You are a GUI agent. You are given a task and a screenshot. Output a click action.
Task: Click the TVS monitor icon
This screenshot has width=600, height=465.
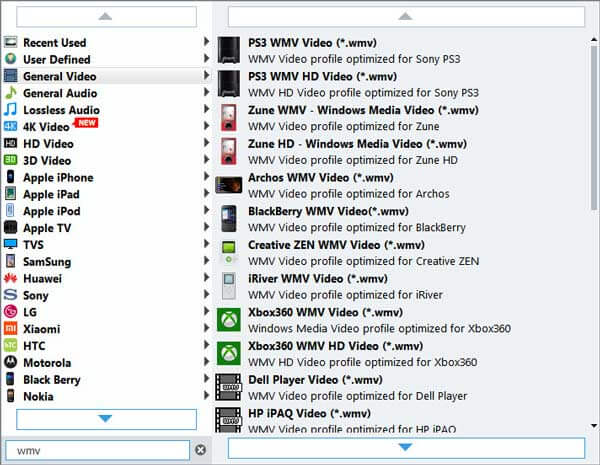tap(10, 244)
